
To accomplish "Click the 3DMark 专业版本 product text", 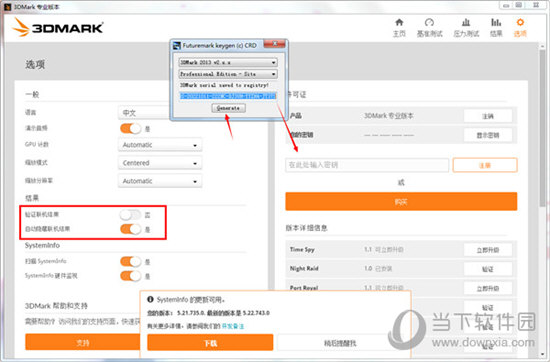I will (x=389, y=115).
